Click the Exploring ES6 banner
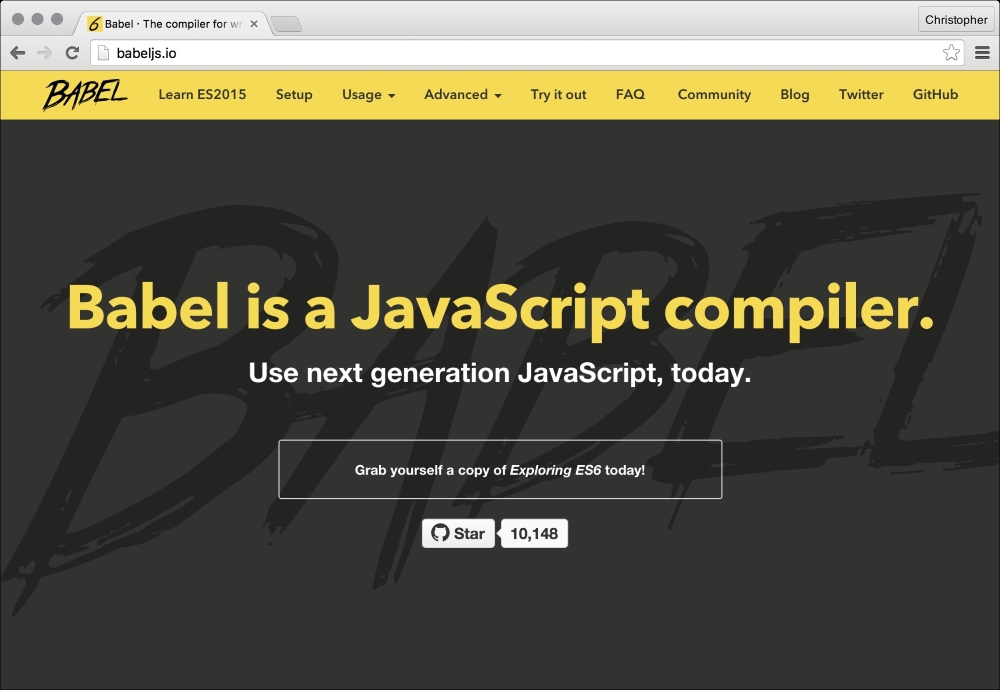This screenshot has width=1000, height=690. [500, 470]
